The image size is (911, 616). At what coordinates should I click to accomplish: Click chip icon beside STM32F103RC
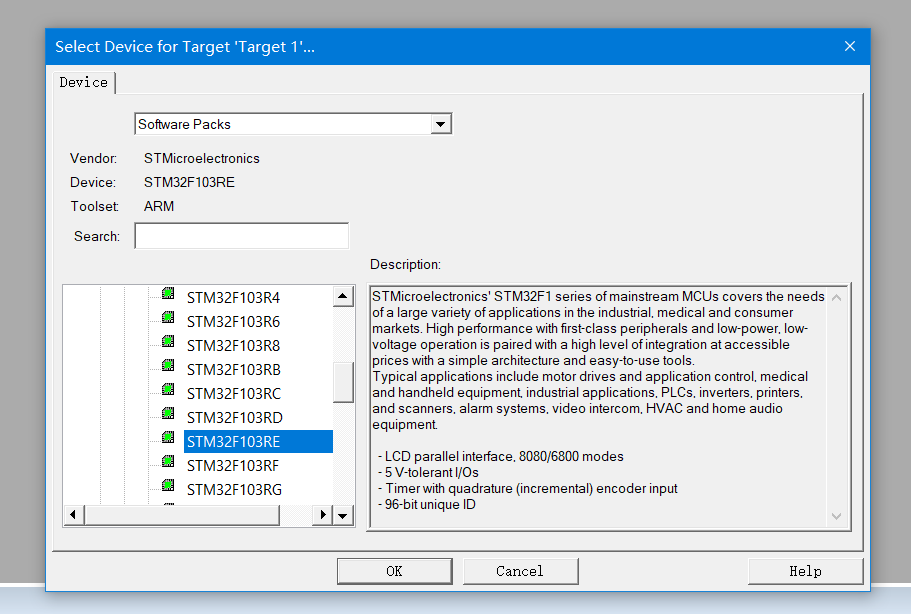tap(168, 389)
